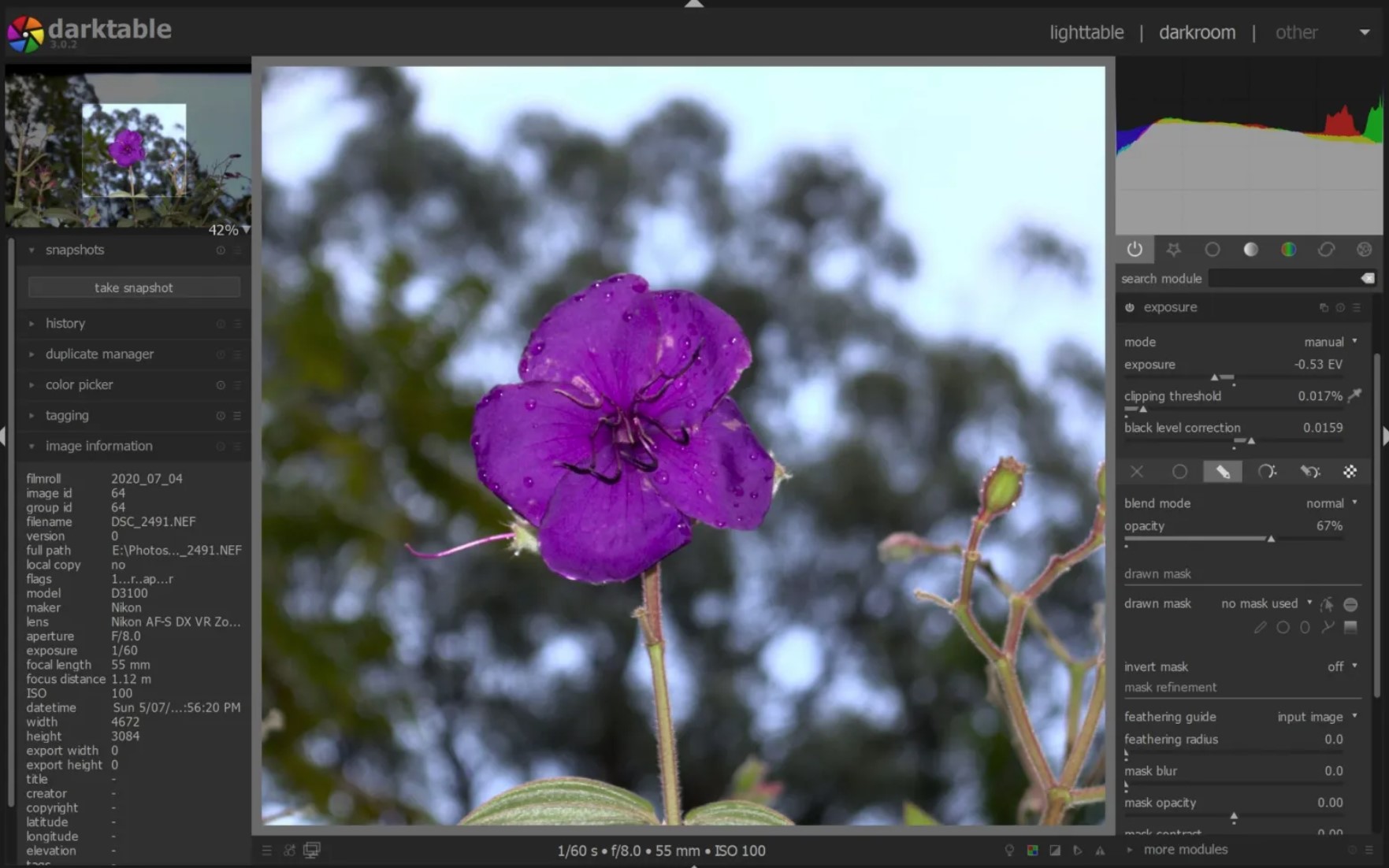1389x868 pixels.
Task: Open the exposure mode dropdown
Action: point(1330,342)
